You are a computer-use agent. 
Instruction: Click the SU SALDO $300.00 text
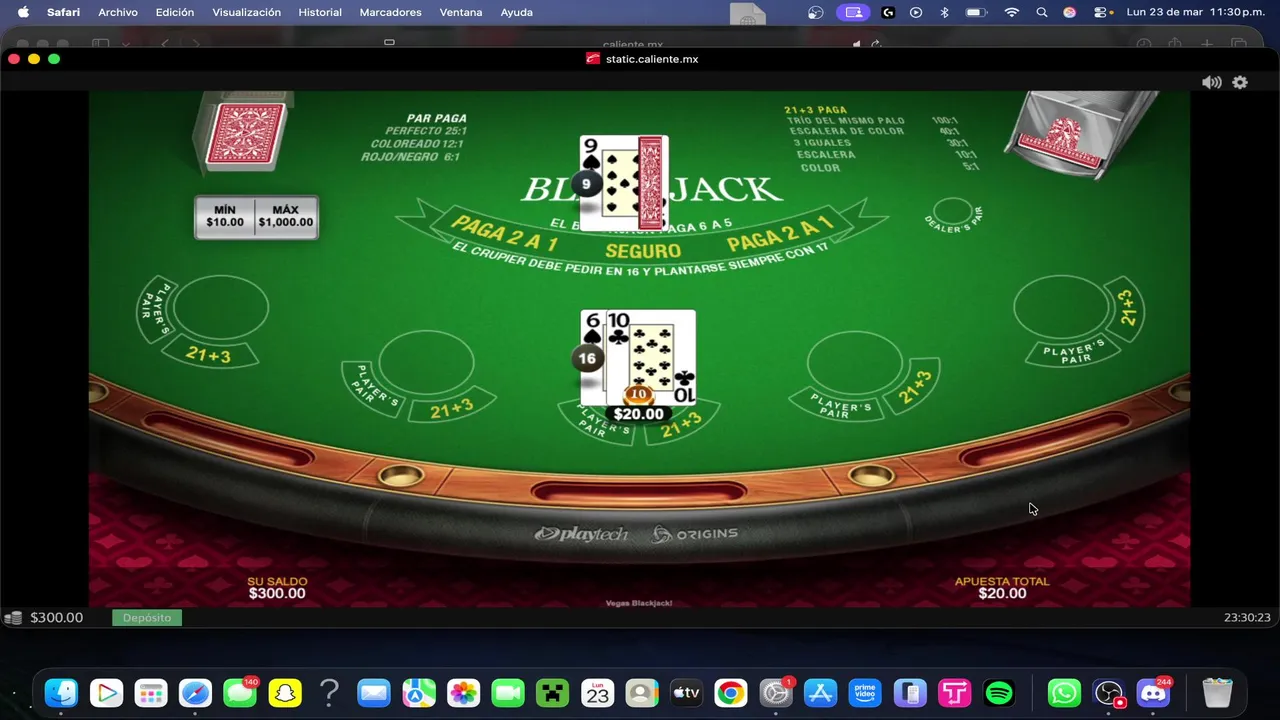[277, 587]
